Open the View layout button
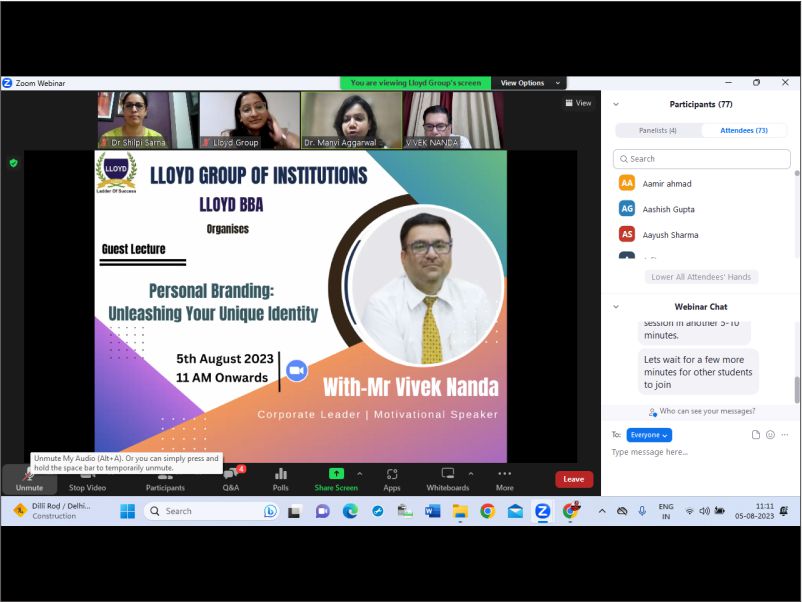The image size is (802, 602). (578, 103)
